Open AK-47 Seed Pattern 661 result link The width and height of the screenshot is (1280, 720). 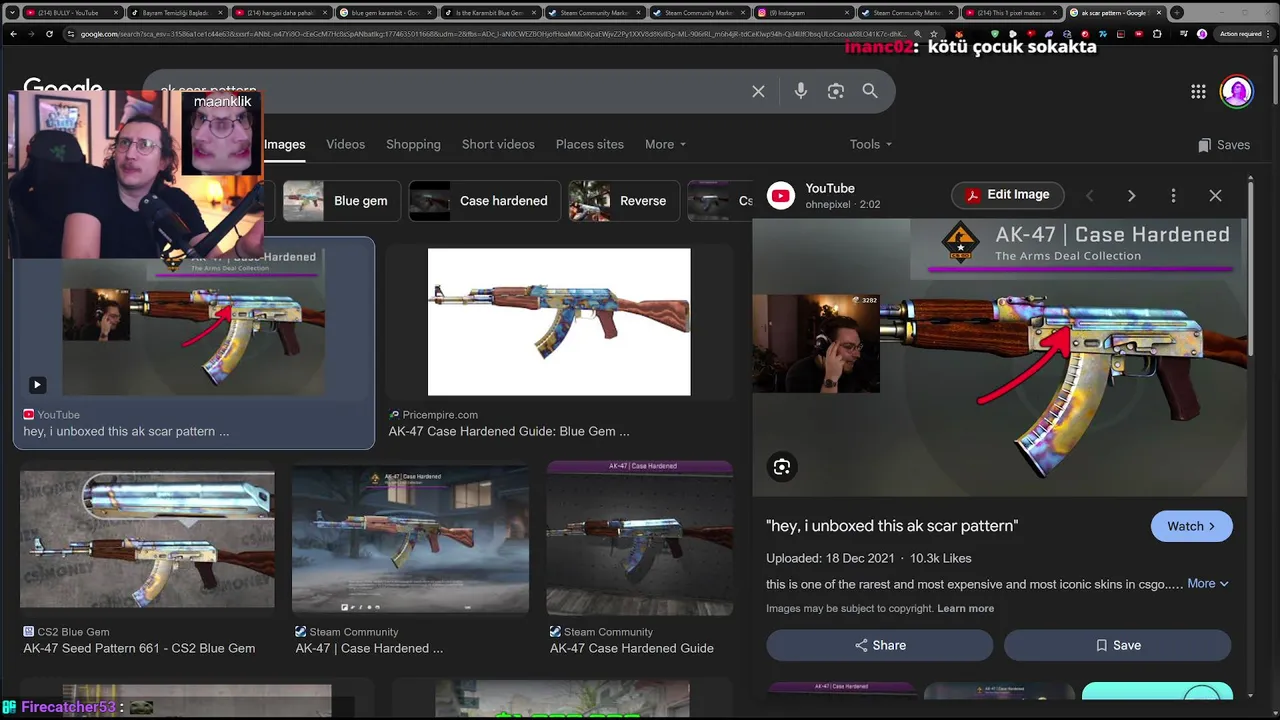pyautogui.click(x=139, y=648)
